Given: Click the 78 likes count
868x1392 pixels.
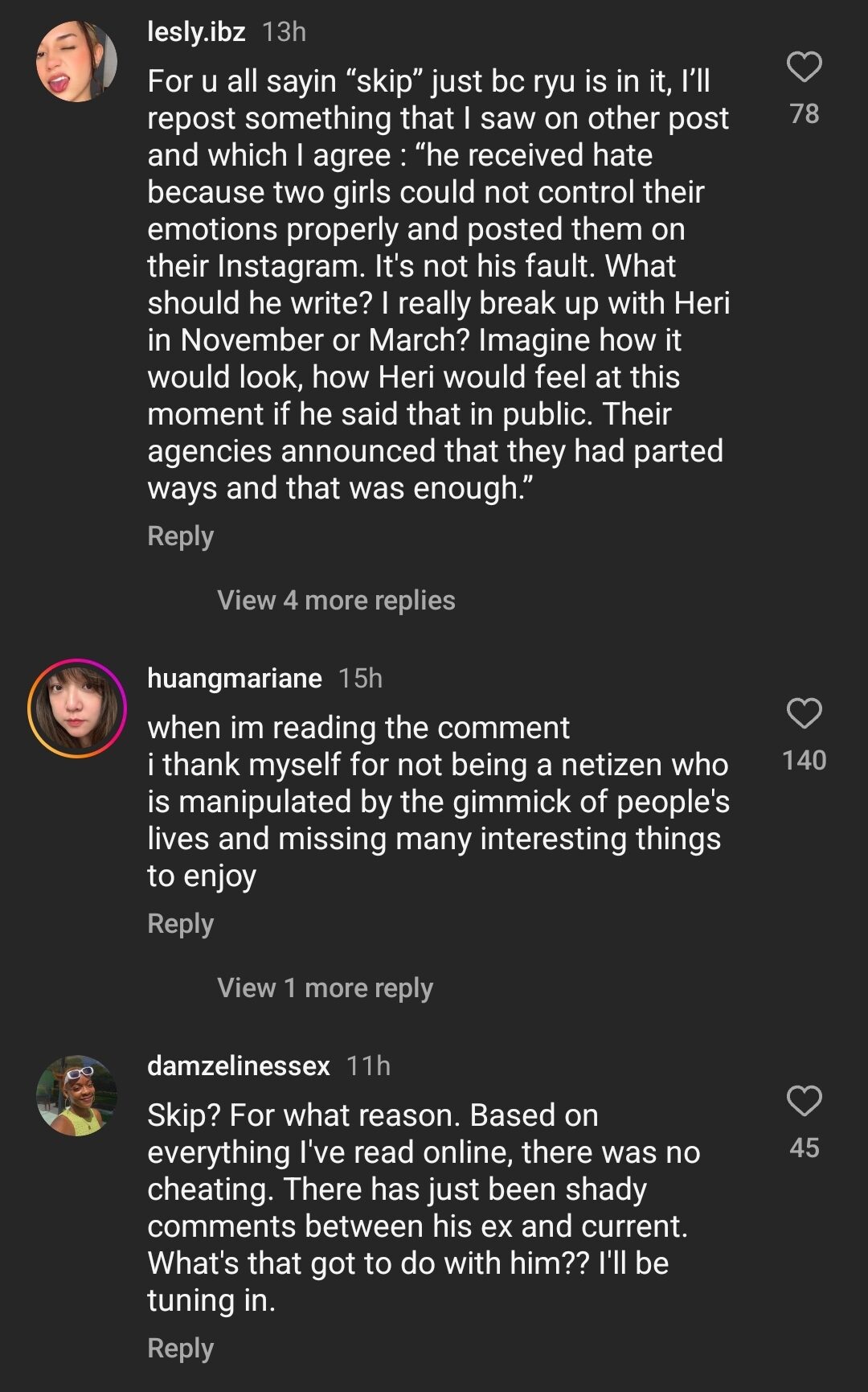Looking at the screenshot, I should click(804, 114).
